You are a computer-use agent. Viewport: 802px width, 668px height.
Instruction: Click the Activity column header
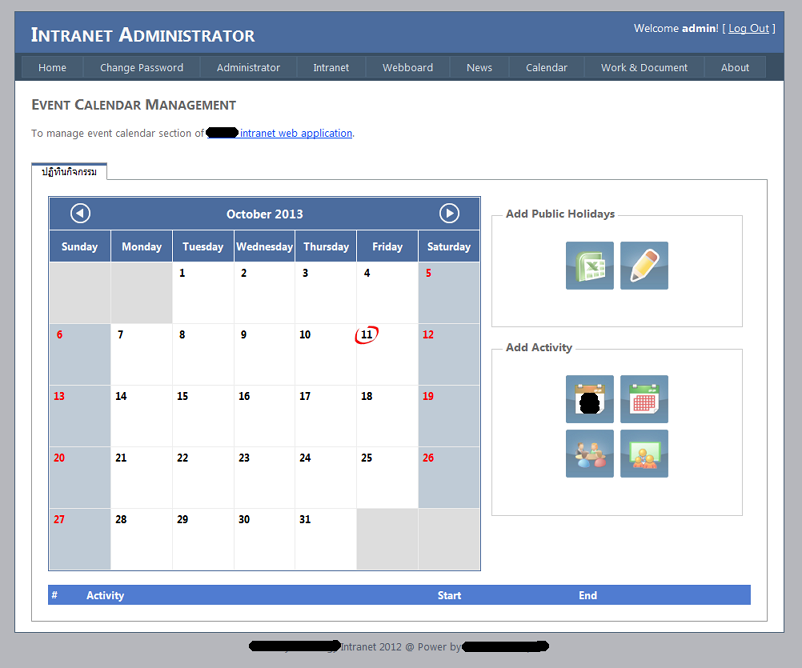(105, 595)
